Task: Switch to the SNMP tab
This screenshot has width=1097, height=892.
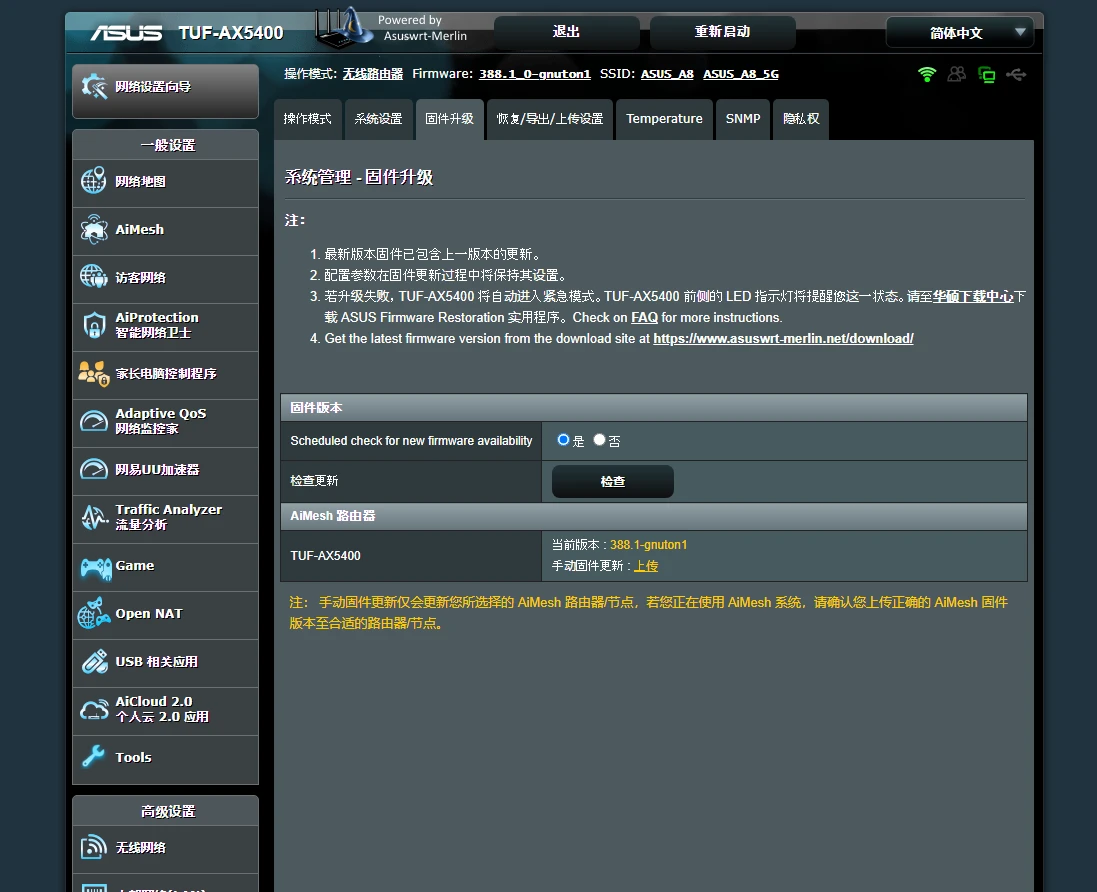Action: point(743,119)
